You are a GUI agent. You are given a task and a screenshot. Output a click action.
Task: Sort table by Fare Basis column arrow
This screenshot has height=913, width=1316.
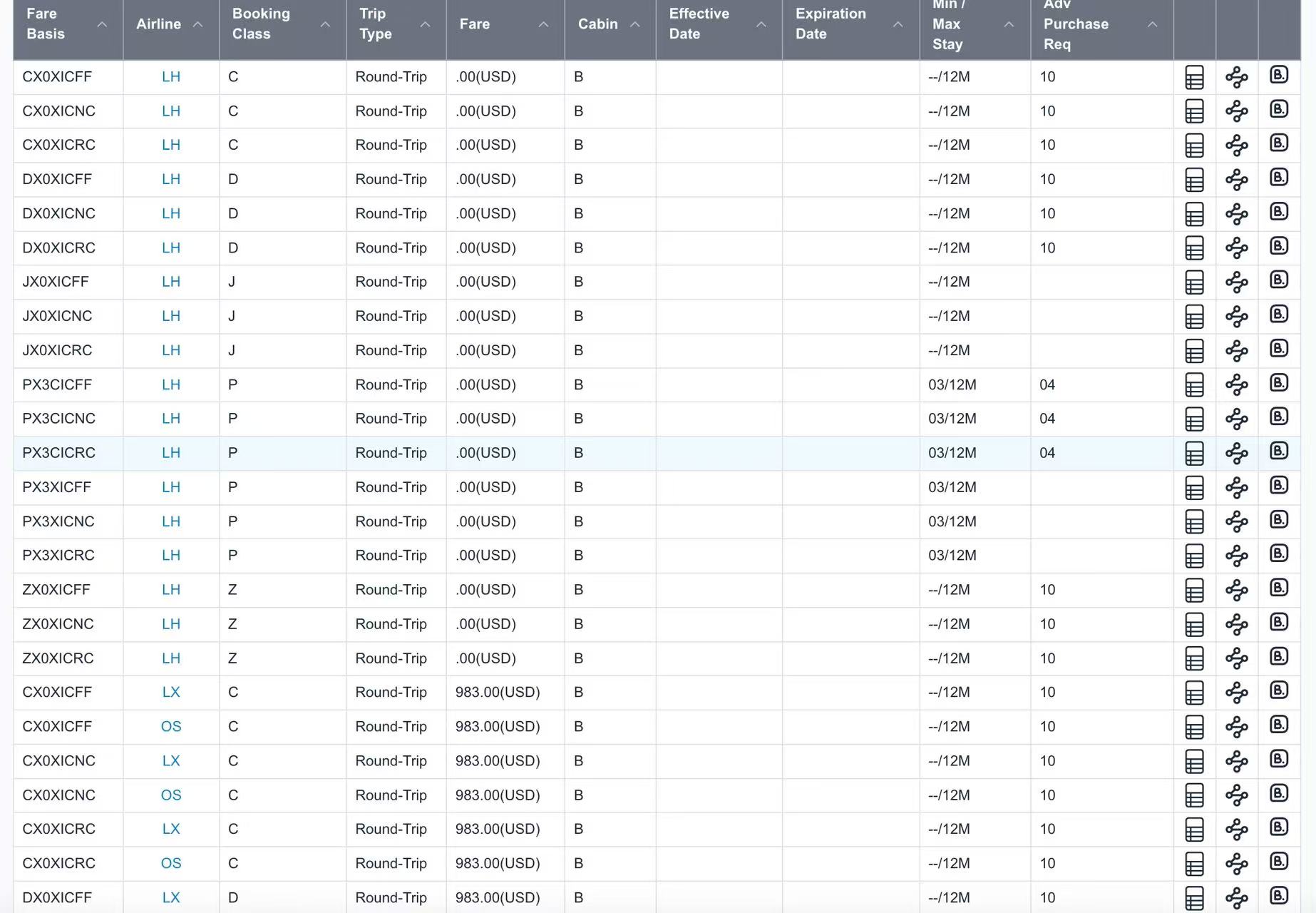(x=102, y=24)
